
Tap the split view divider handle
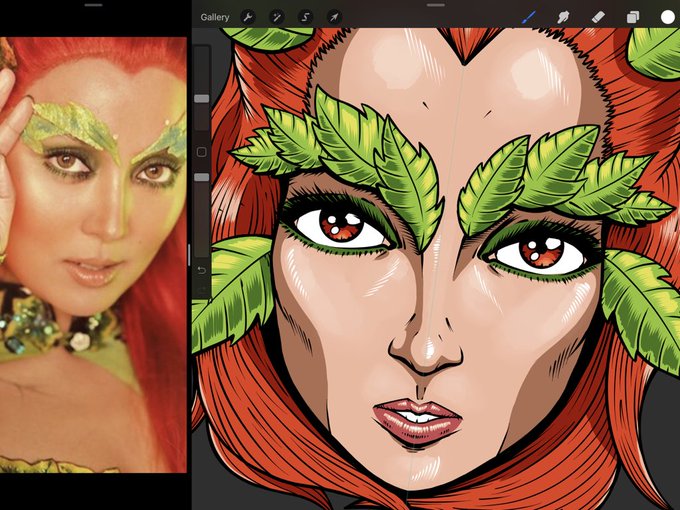coord(189,255)
